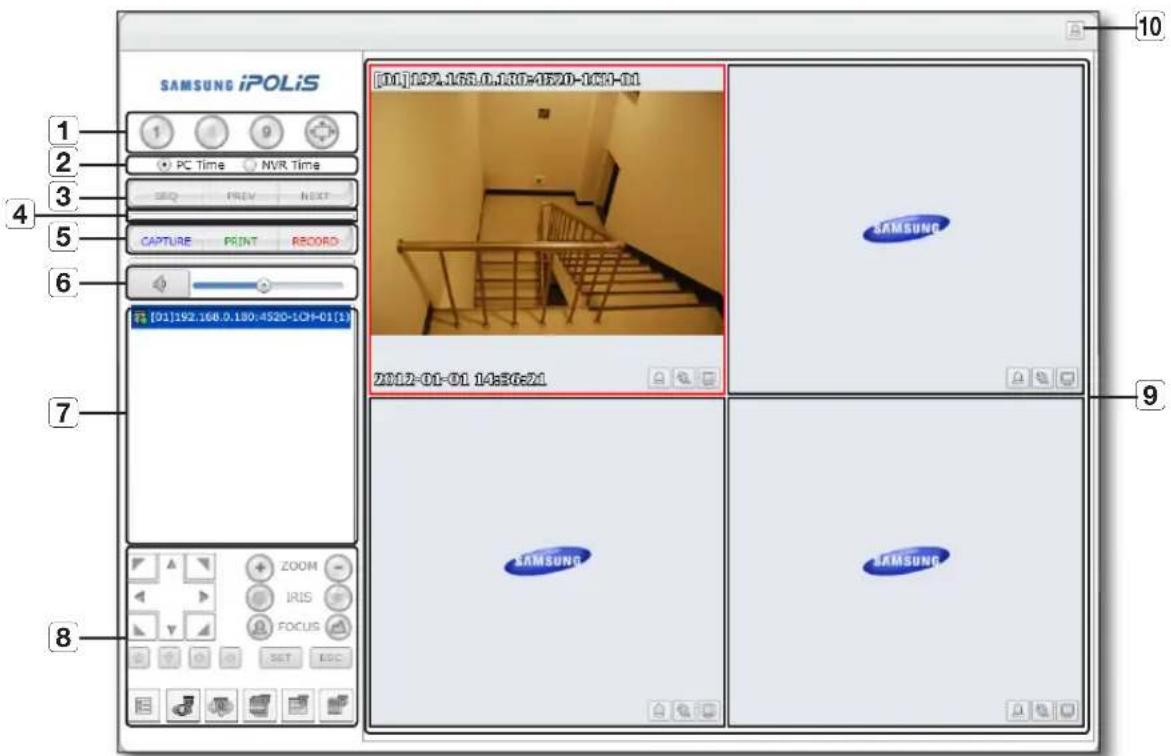Select the [01]192.168.0.180:4520-1CH-01 list entry

click(240, 317)
